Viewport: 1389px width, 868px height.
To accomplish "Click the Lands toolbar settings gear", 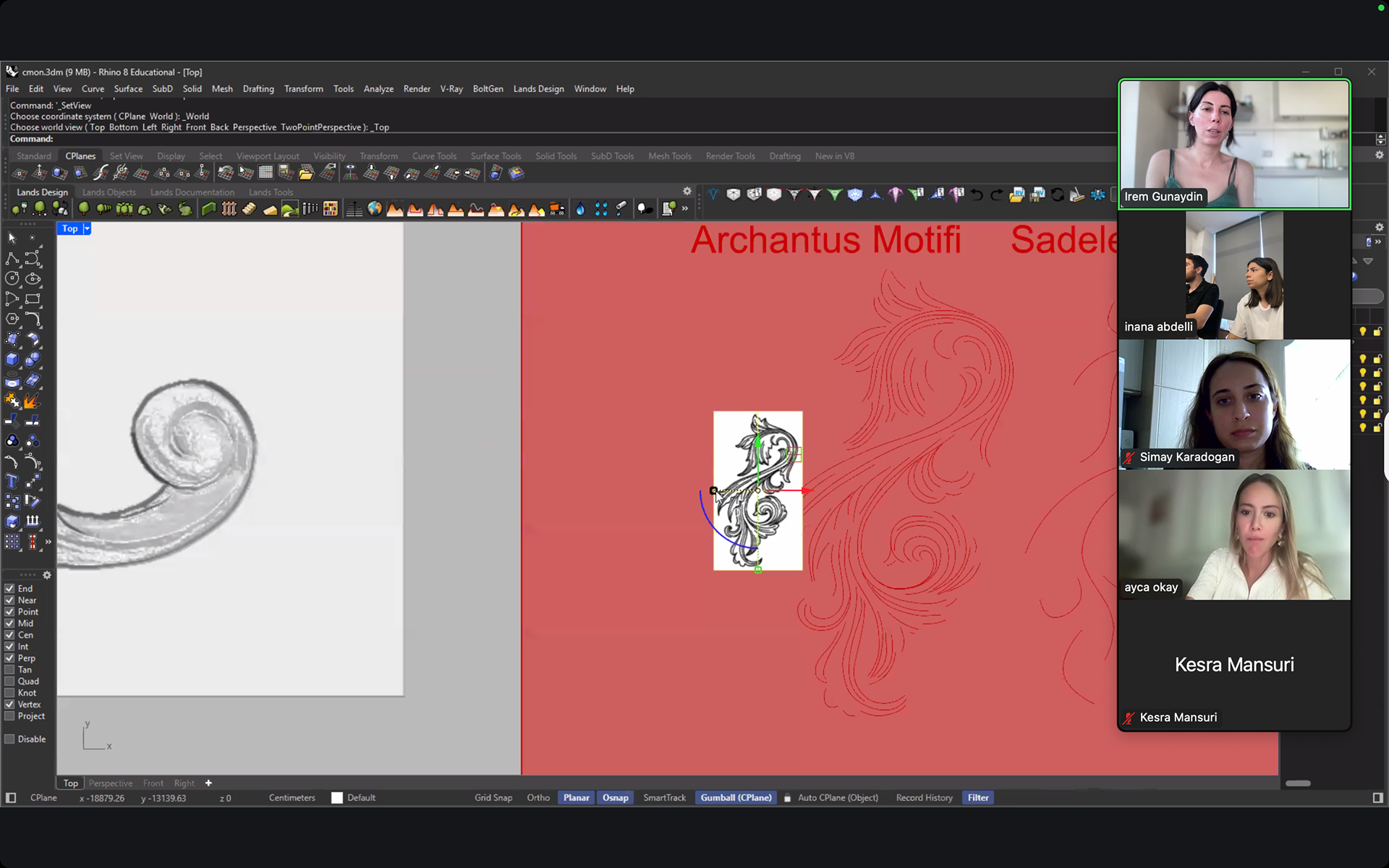I will [x=687, y=191].
